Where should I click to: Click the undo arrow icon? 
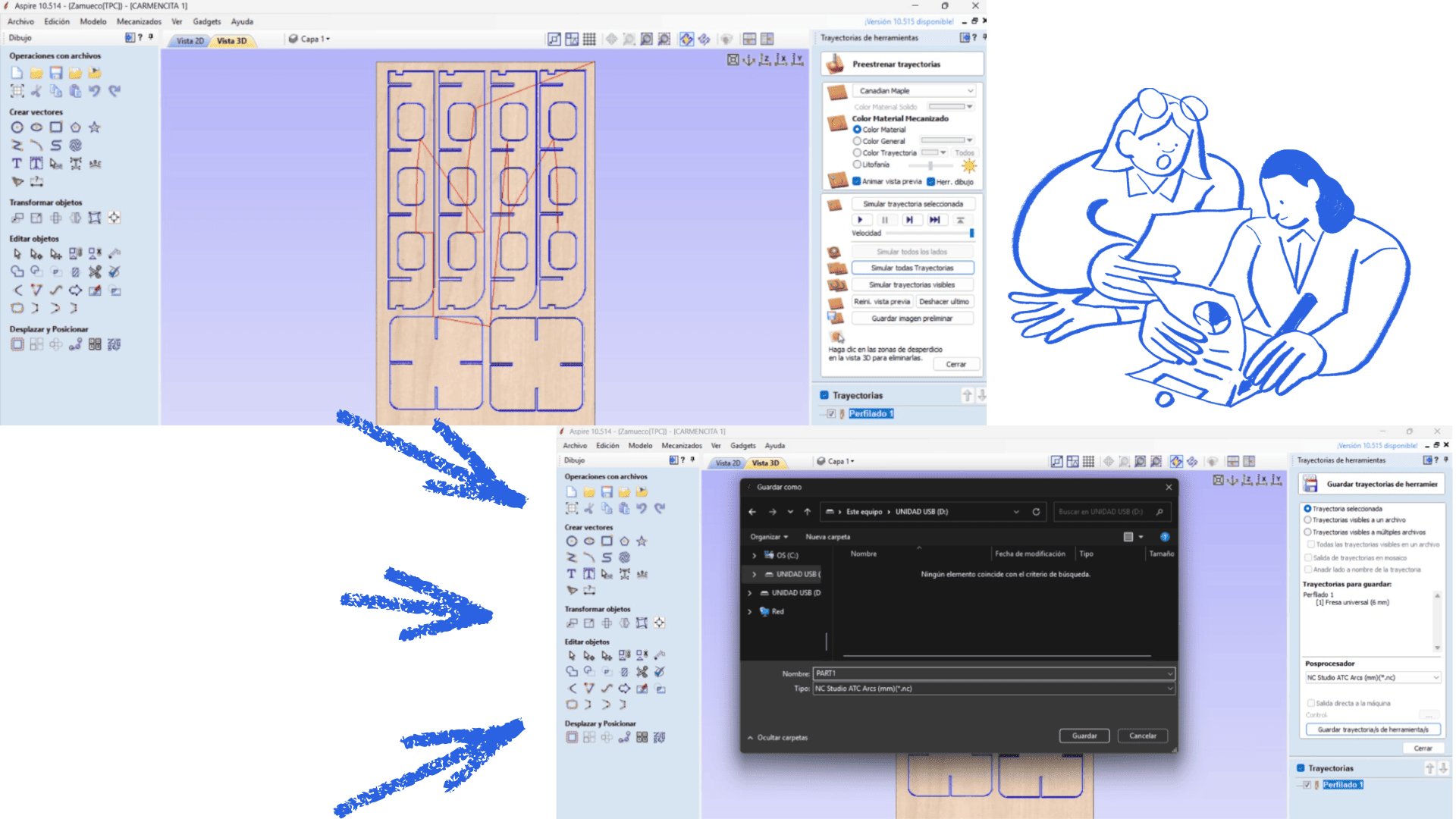tap(94, 91)
